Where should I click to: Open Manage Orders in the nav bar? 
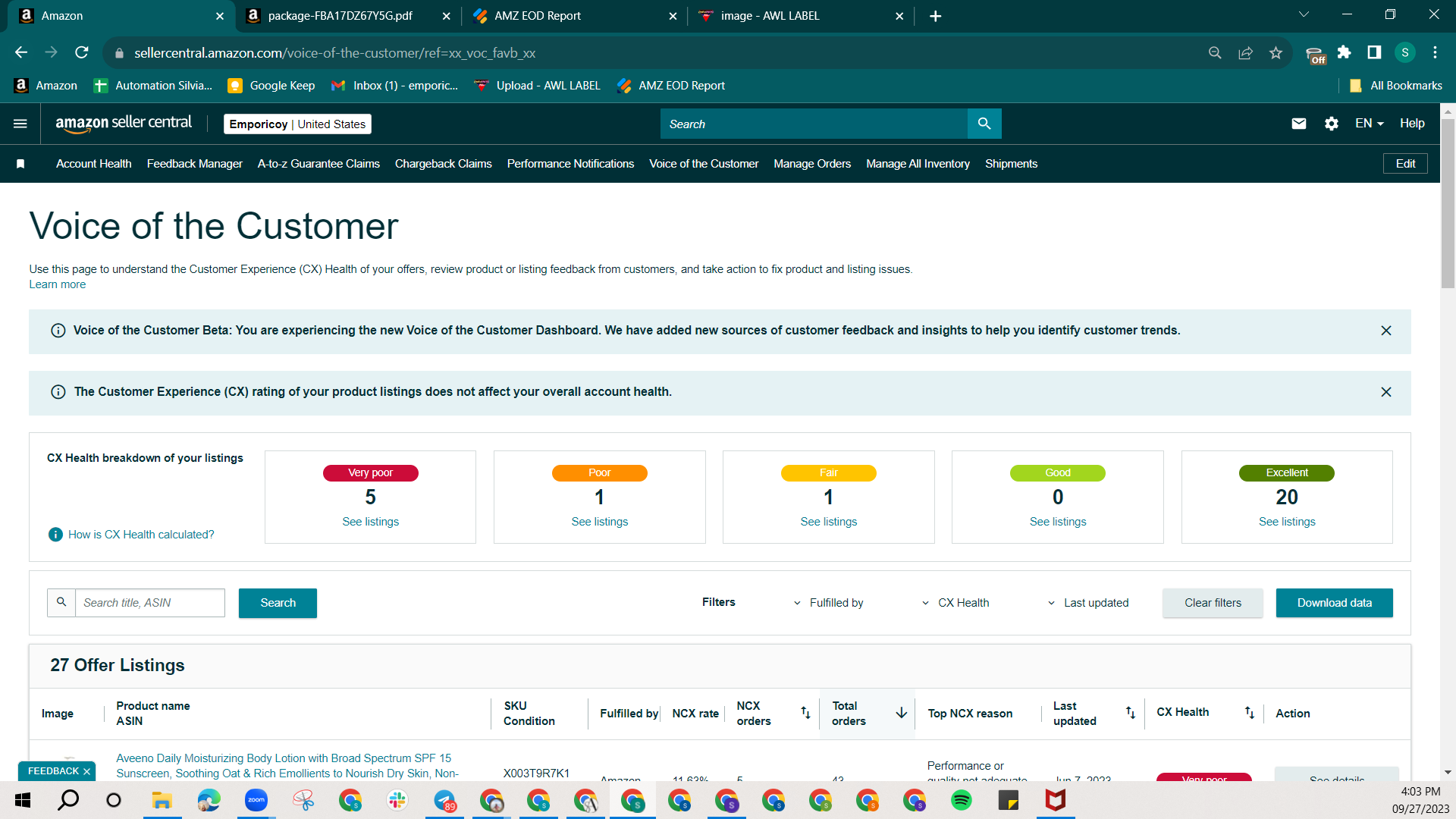tap(812, 164)
